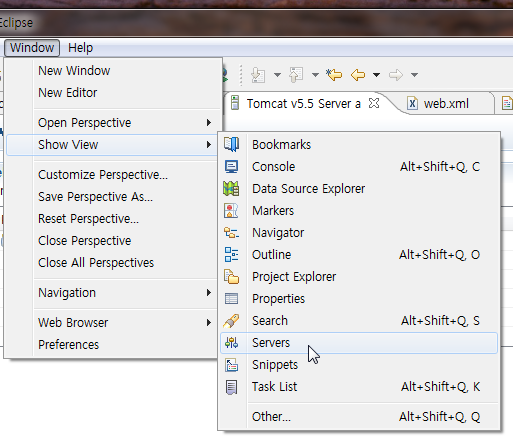Viewport: 513px width, 441px height.
Task: Open Forward history dropdown arrow
Action: [414, 75]
